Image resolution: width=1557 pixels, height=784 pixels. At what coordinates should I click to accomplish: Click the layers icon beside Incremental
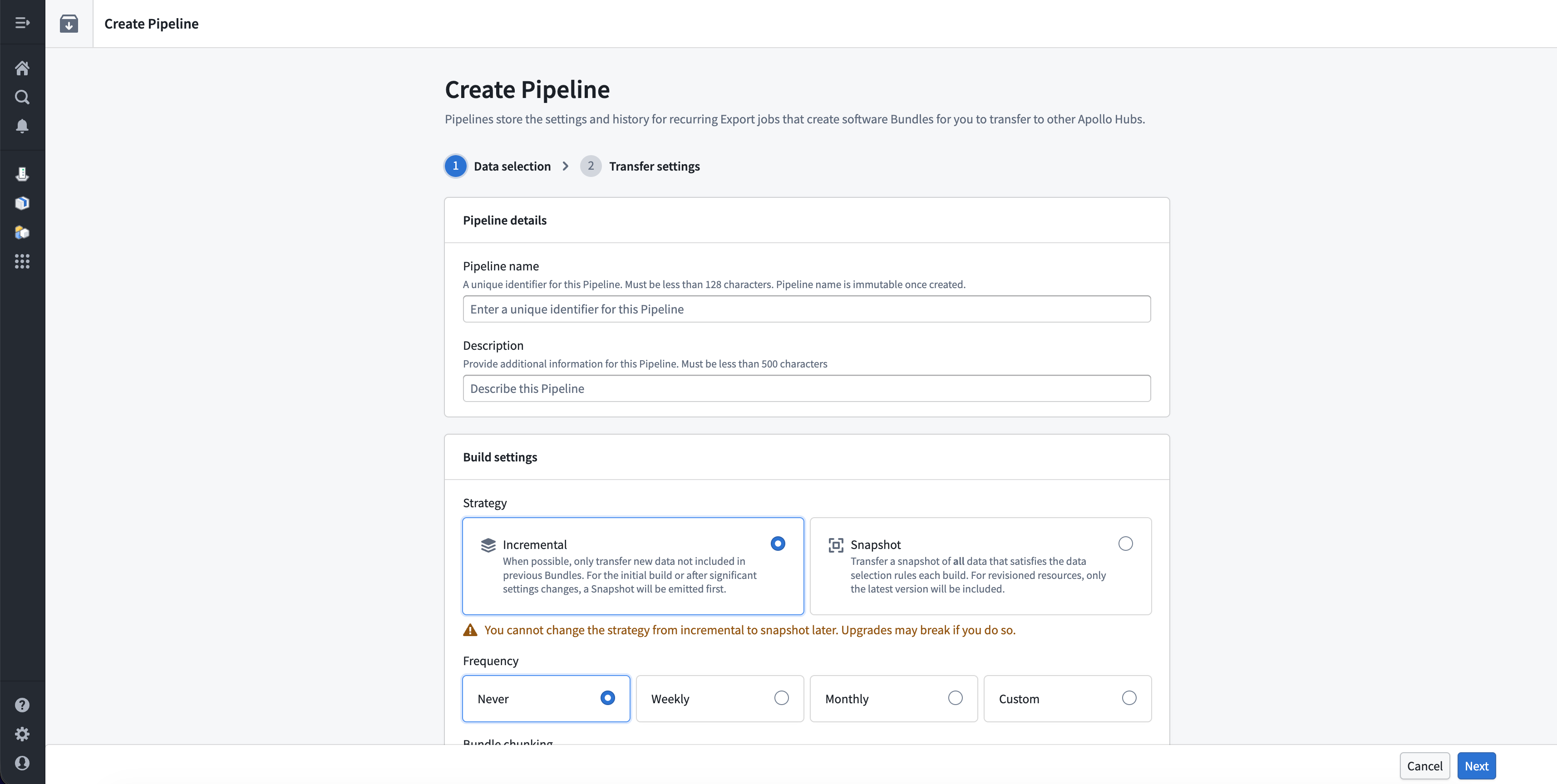point(488,545)
